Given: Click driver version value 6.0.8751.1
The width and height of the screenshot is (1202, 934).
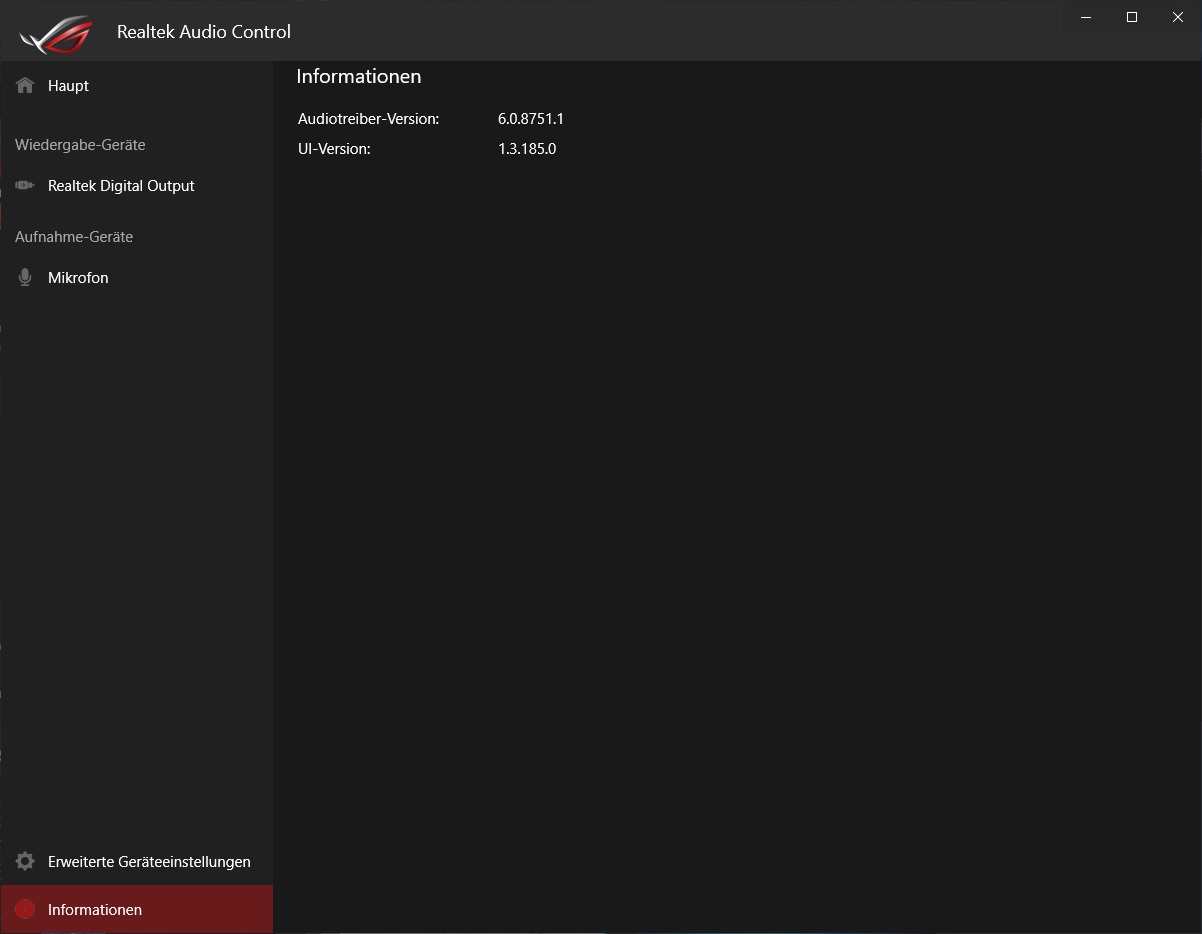Looking at the screenshot, I should point(531,119).
